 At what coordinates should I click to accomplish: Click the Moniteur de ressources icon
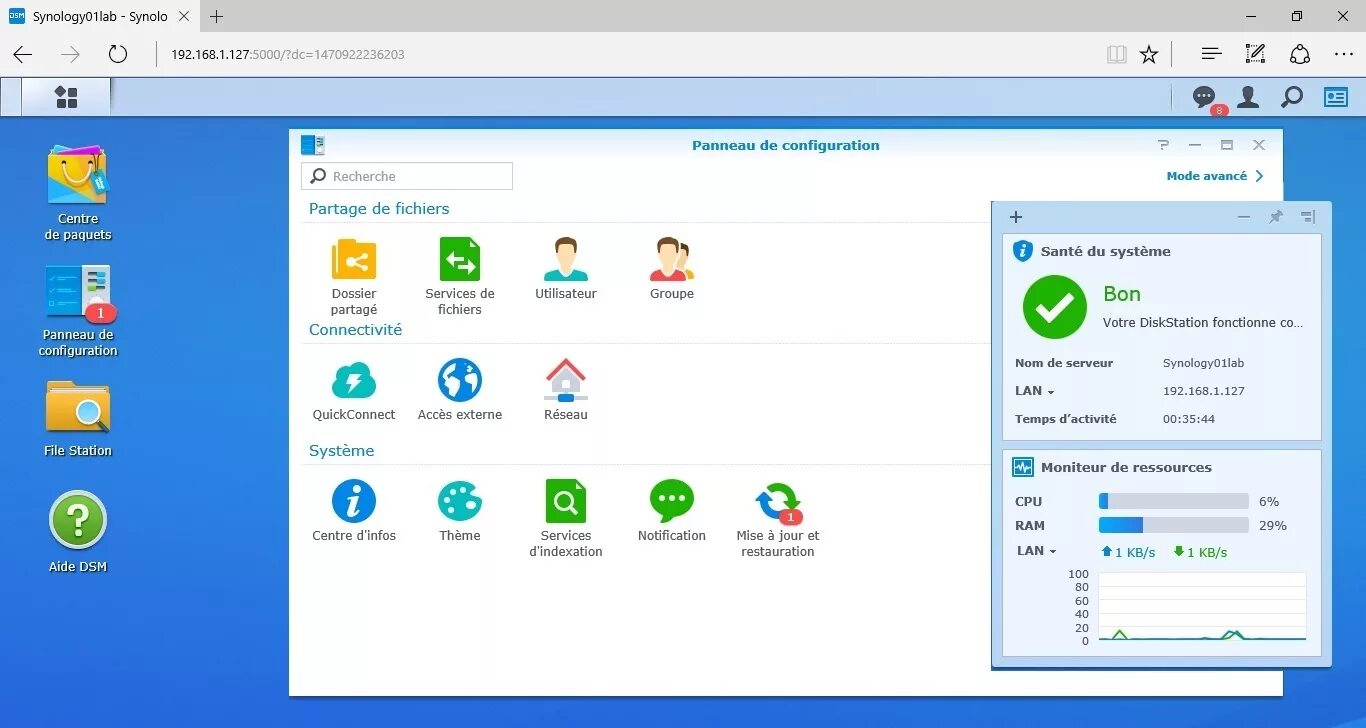(x=1023, y=467)
